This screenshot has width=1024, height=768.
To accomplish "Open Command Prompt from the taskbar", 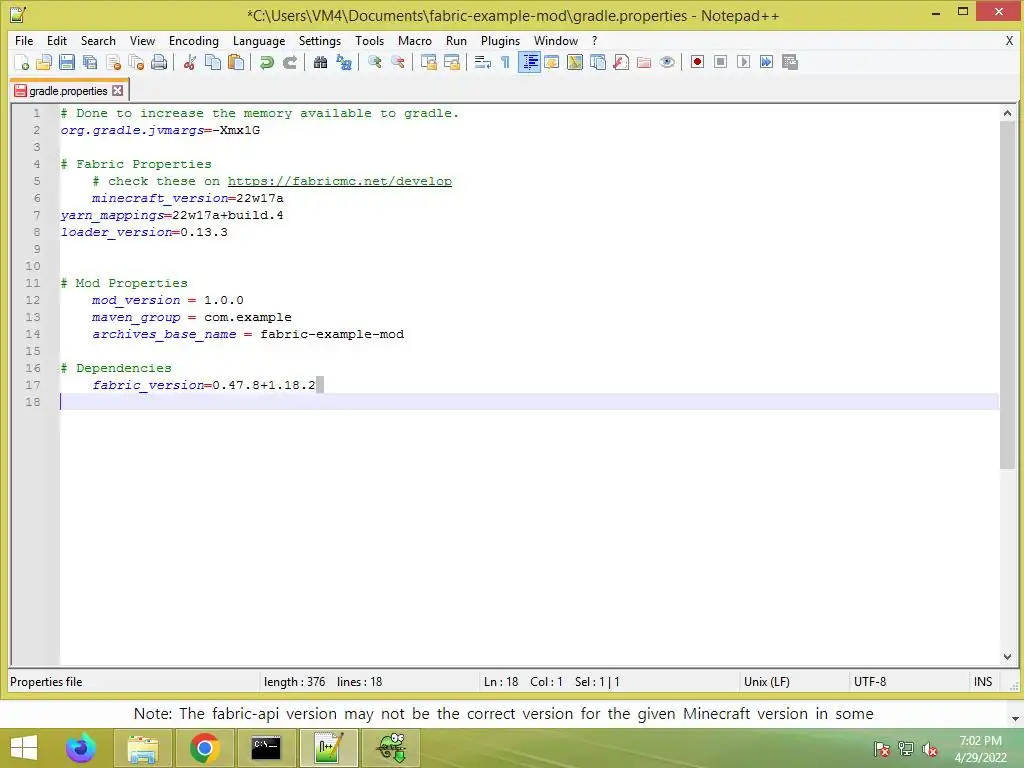I will coord(266,748).
